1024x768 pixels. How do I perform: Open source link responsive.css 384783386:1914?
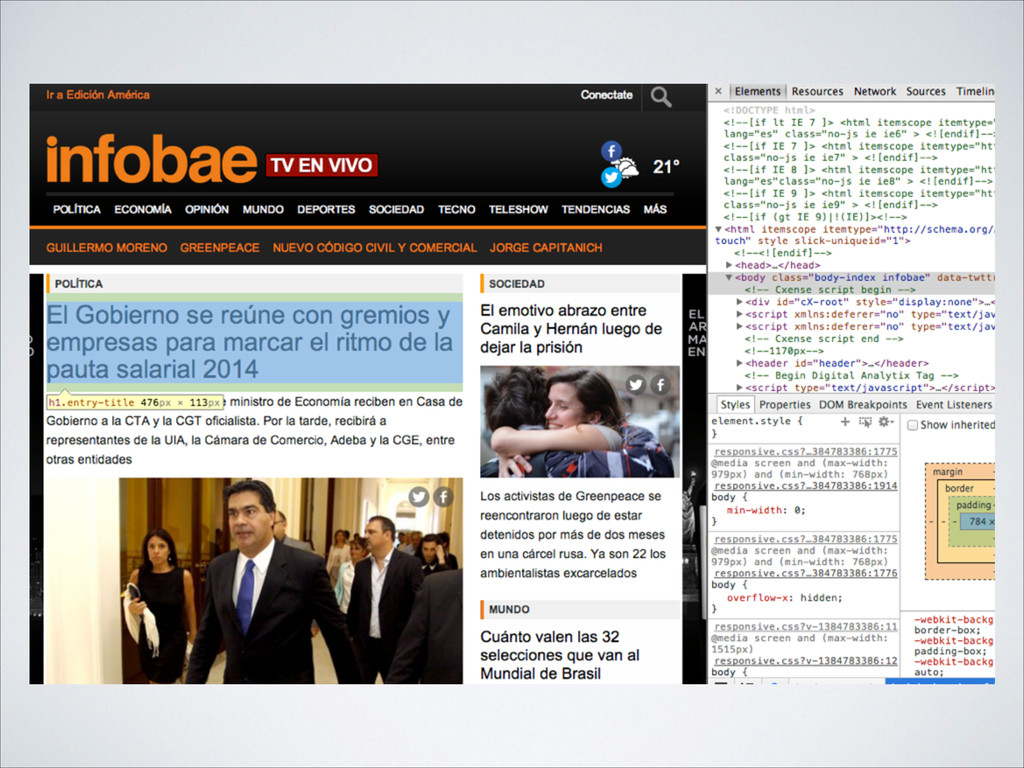(805, 486)
